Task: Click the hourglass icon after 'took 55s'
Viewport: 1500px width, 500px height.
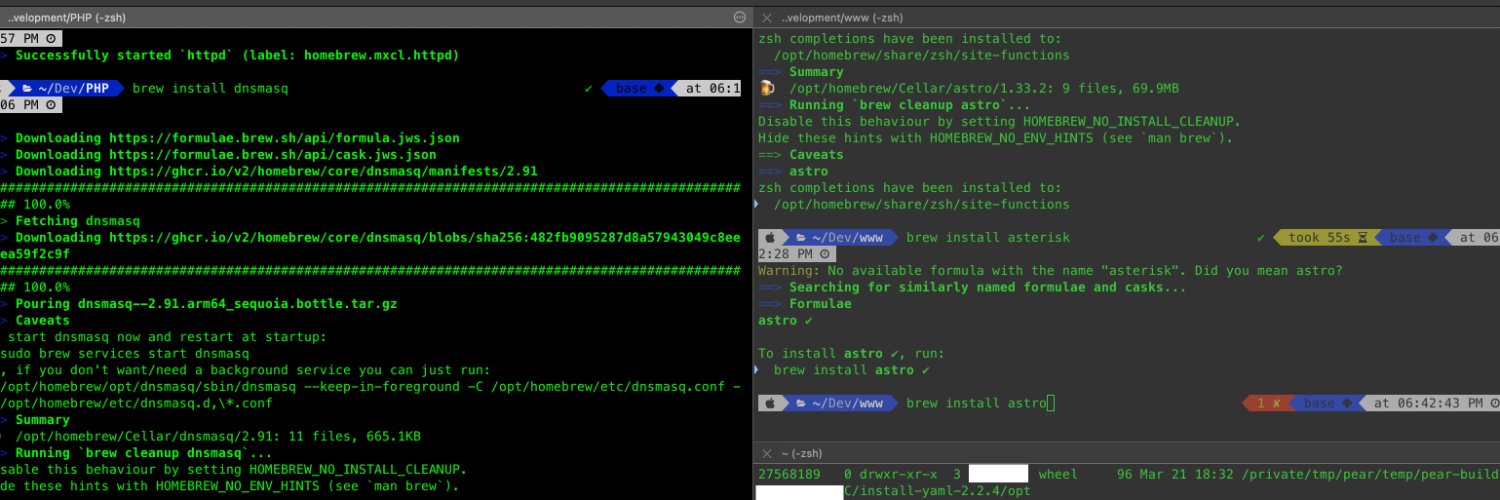Action: click(x=1363, y=238)
